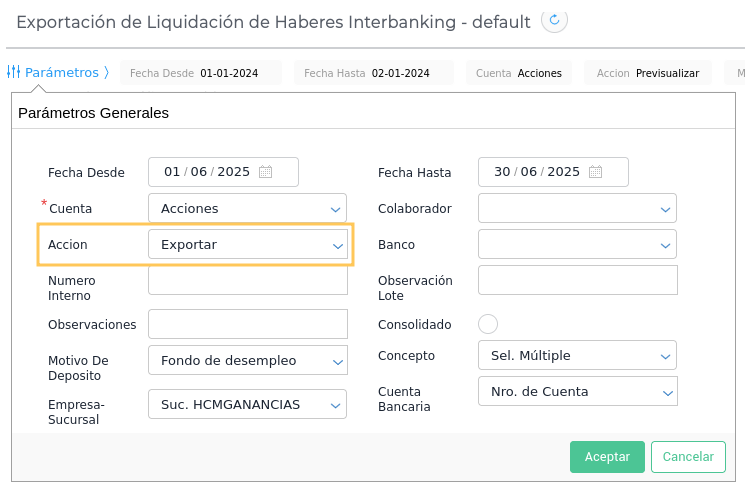The height and width of the screenshot is (495, 745).
Task: Focus the Observaciones text field
Action: click(x=247, y=324)
